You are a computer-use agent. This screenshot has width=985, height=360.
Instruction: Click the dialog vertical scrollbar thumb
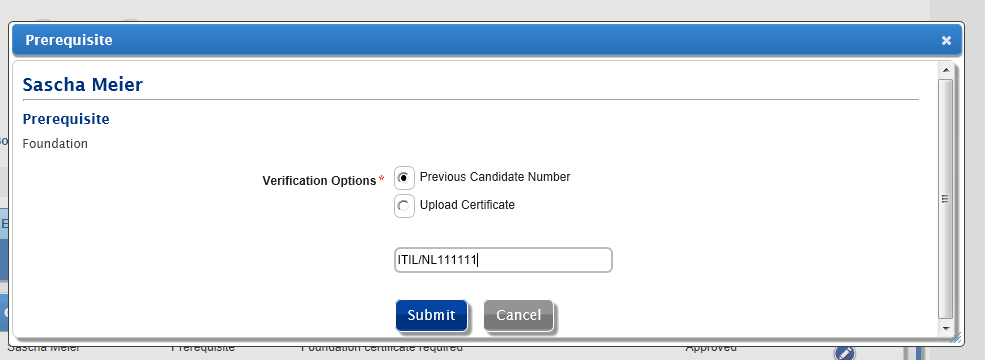click(x=945, y=199)
